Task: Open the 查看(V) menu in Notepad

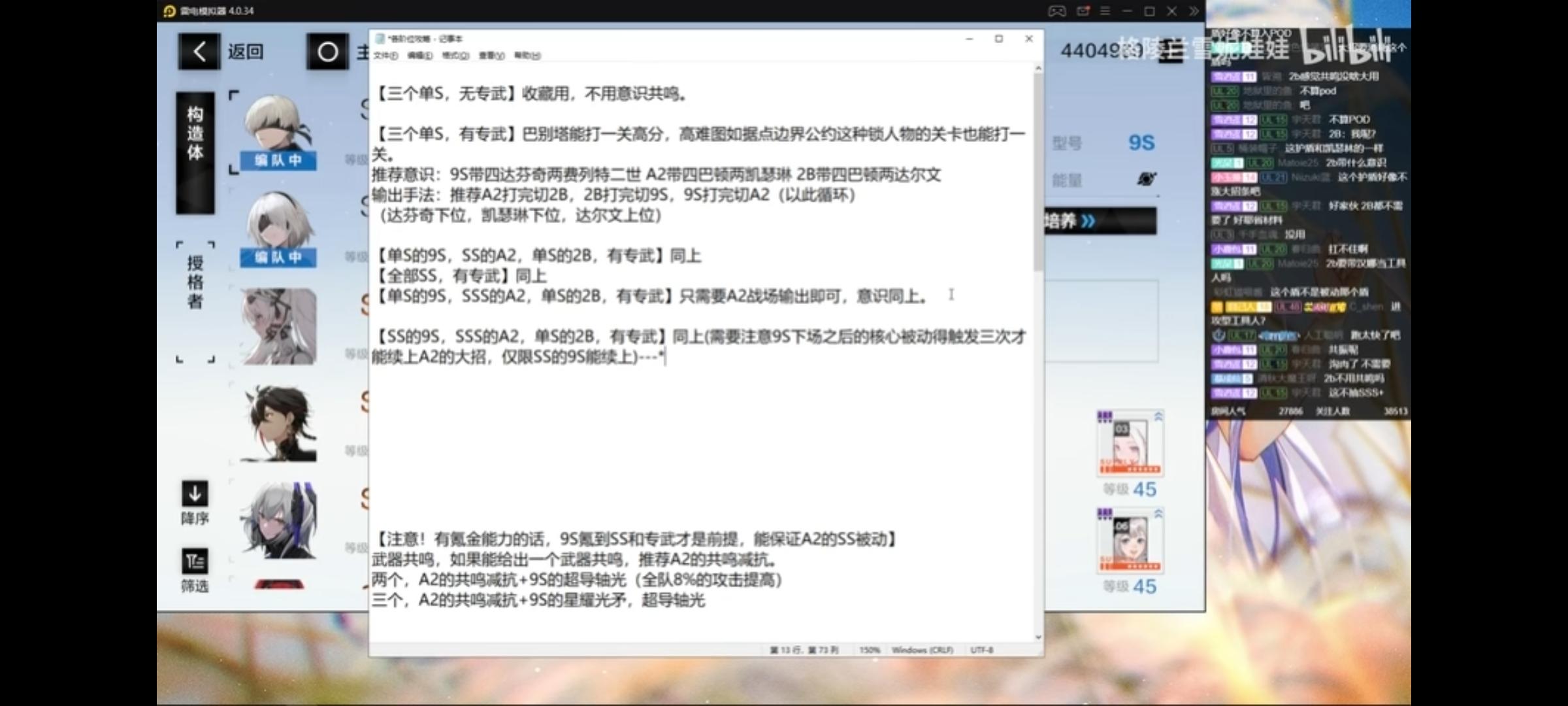Action: point(491,56)
